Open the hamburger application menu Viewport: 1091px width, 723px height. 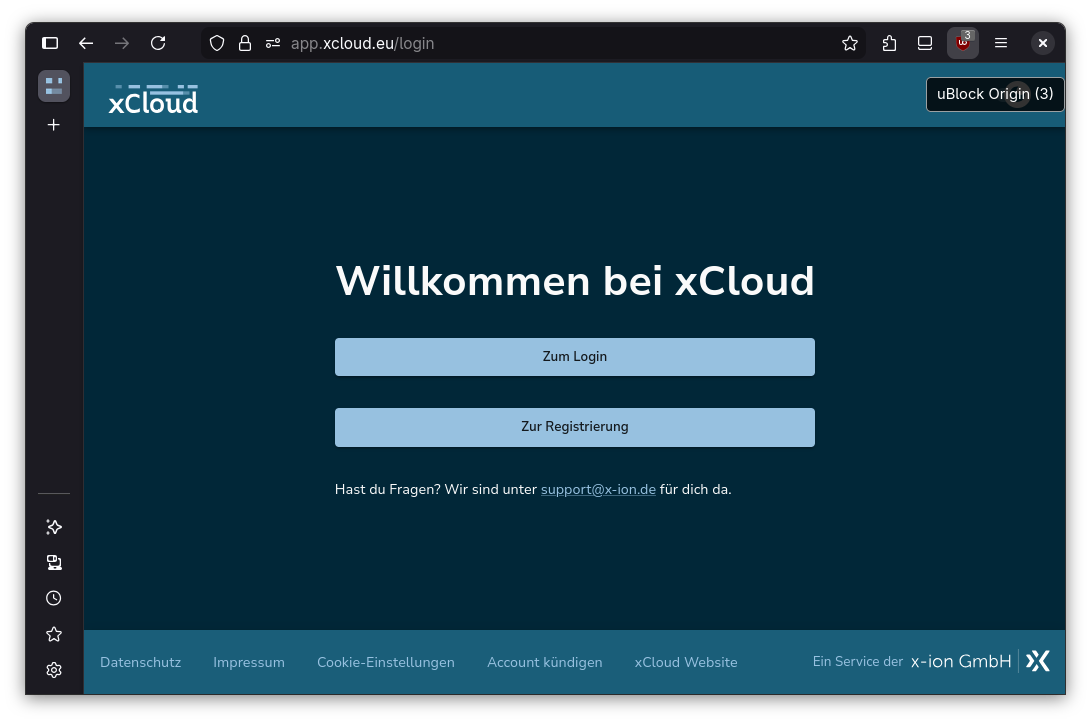[x=1000, y=43]
